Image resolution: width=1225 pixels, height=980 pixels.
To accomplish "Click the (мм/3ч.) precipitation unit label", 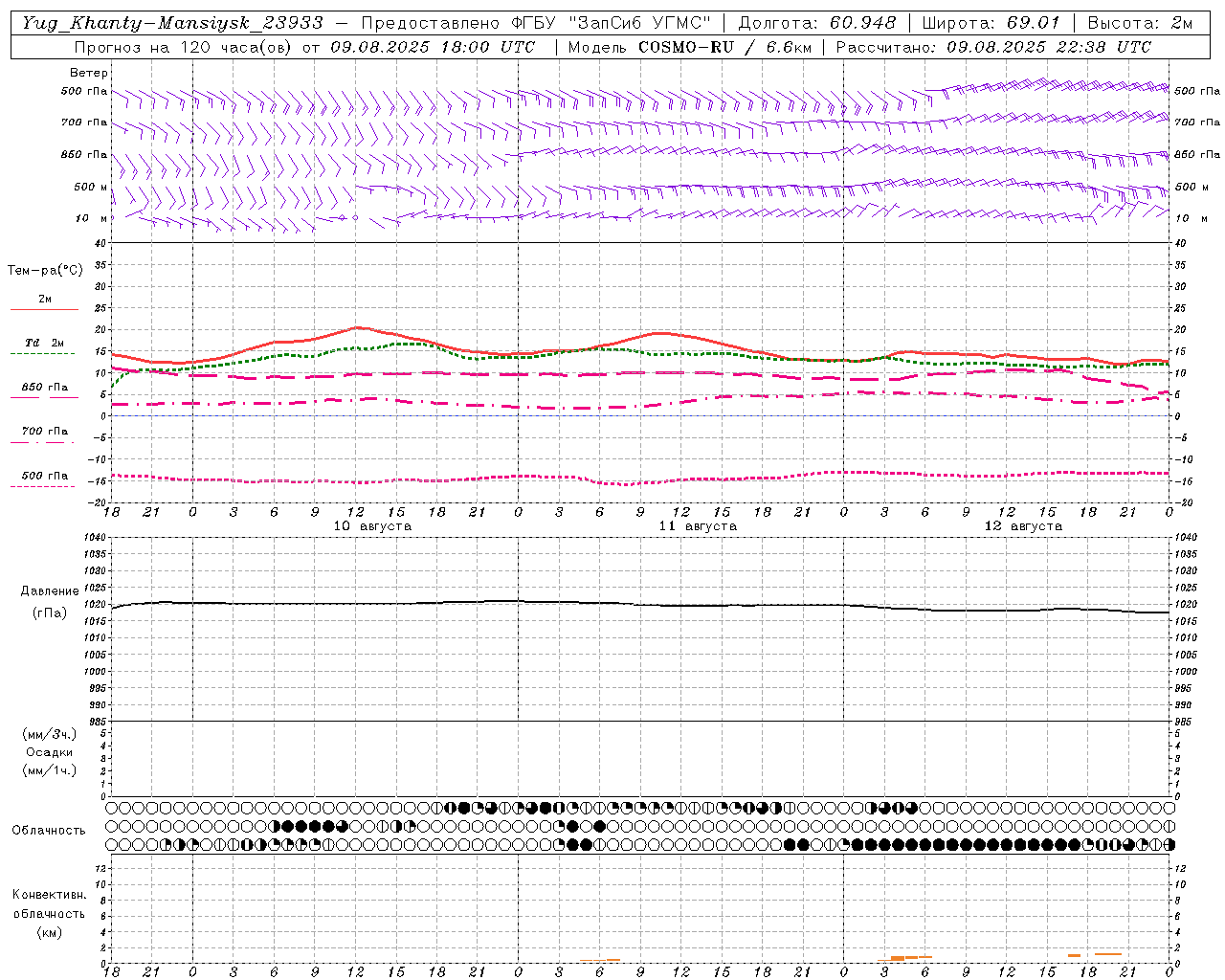I will [x=49, y=734].
